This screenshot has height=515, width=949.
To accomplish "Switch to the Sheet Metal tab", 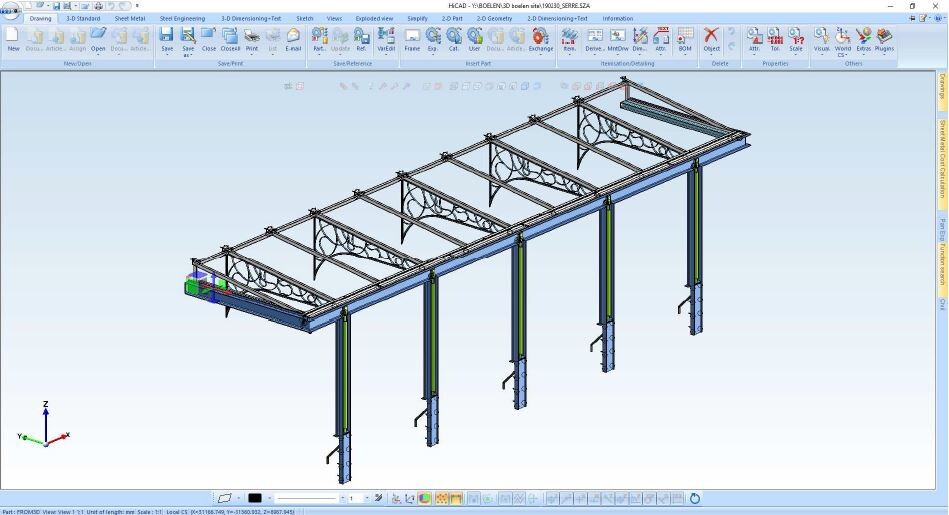I will point(129,18).
